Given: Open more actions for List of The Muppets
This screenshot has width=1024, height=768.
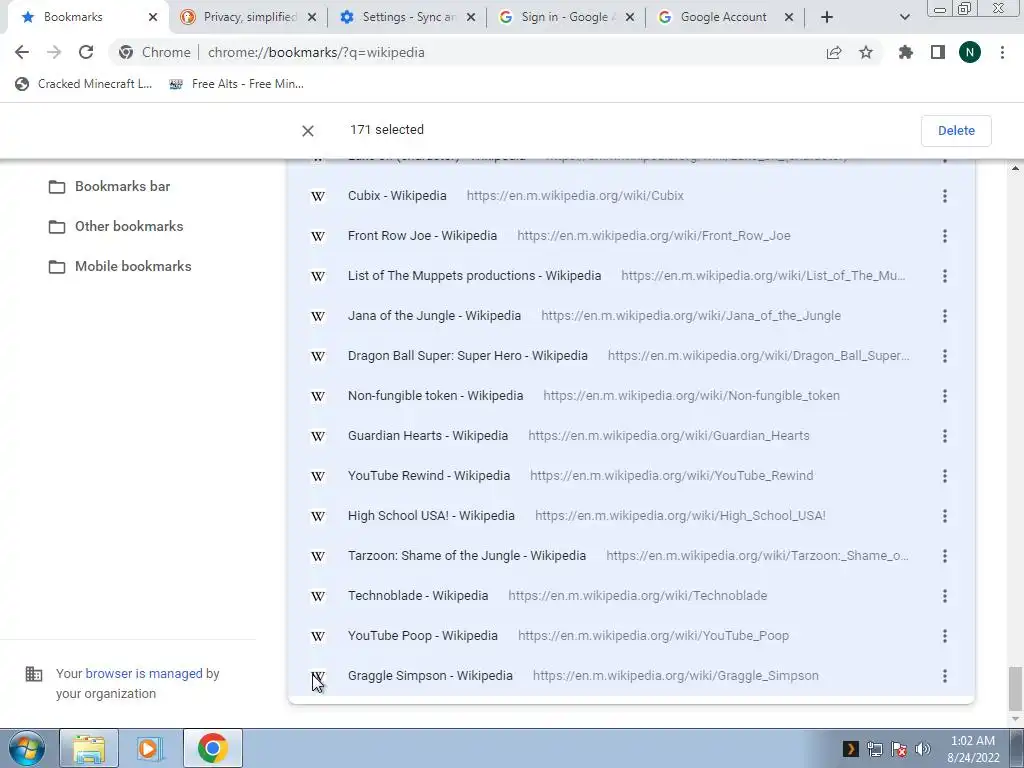Looking at the screenshot, I should click(944, 276).
